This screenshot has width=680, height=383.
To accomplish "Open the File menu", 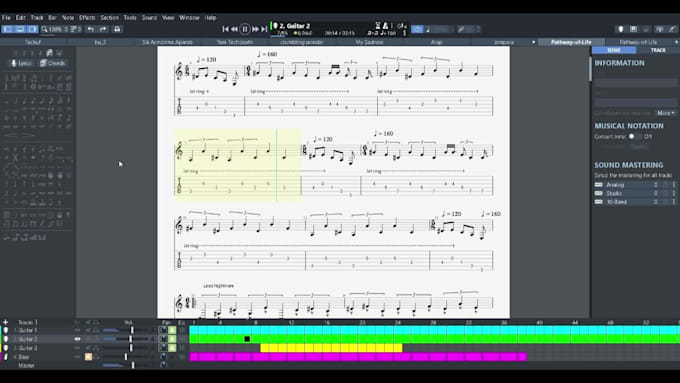I will (6, 18).
